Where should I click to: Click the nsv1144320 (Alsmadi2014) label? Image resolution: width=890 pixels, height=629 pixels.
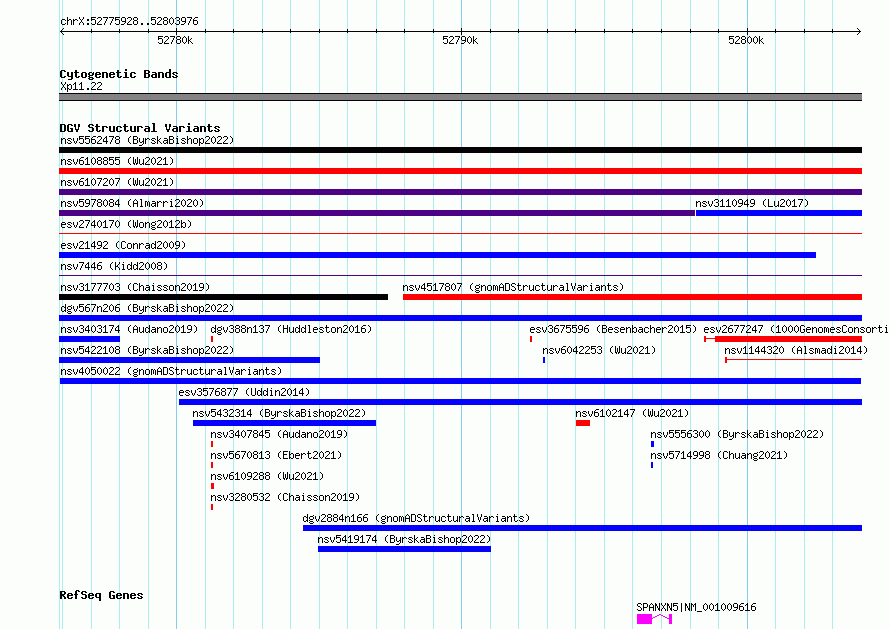coord(796,350)
